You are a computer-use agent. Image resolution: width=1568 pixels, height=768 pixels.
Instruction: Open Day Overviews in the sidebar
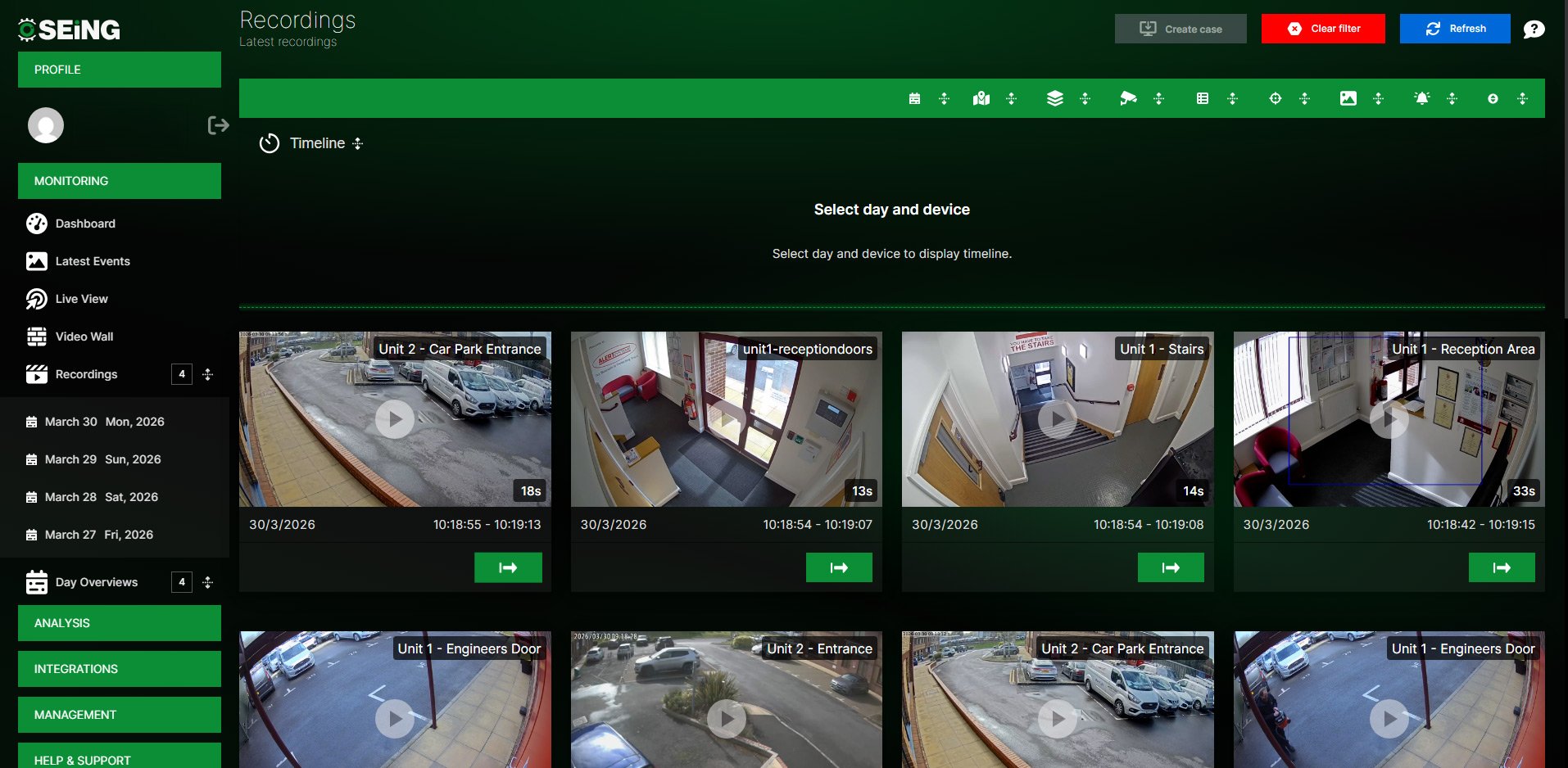pyautogui.click(x=96, y=582)
